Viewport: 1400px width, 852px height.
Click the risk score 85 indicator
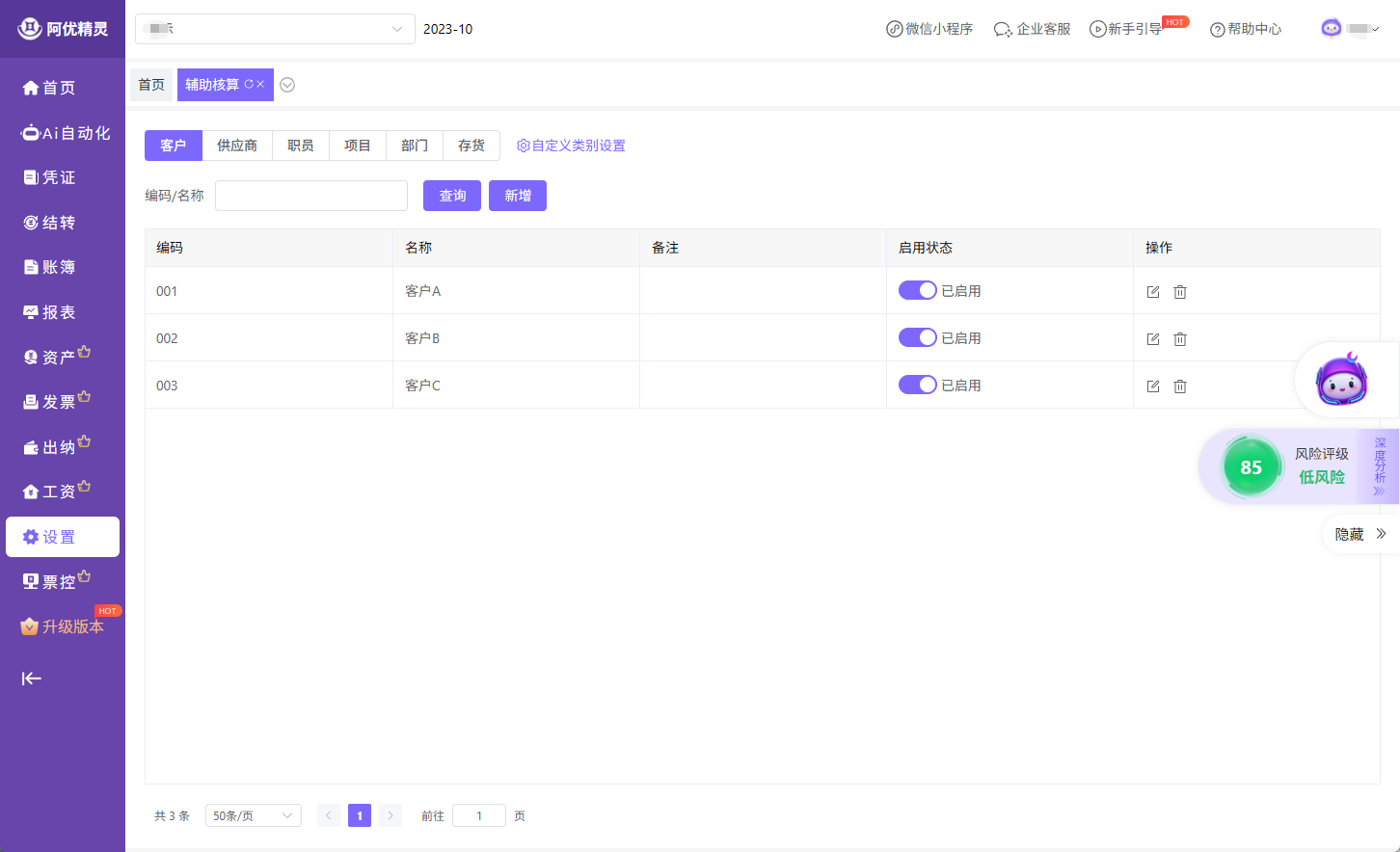pos(1251,467)
